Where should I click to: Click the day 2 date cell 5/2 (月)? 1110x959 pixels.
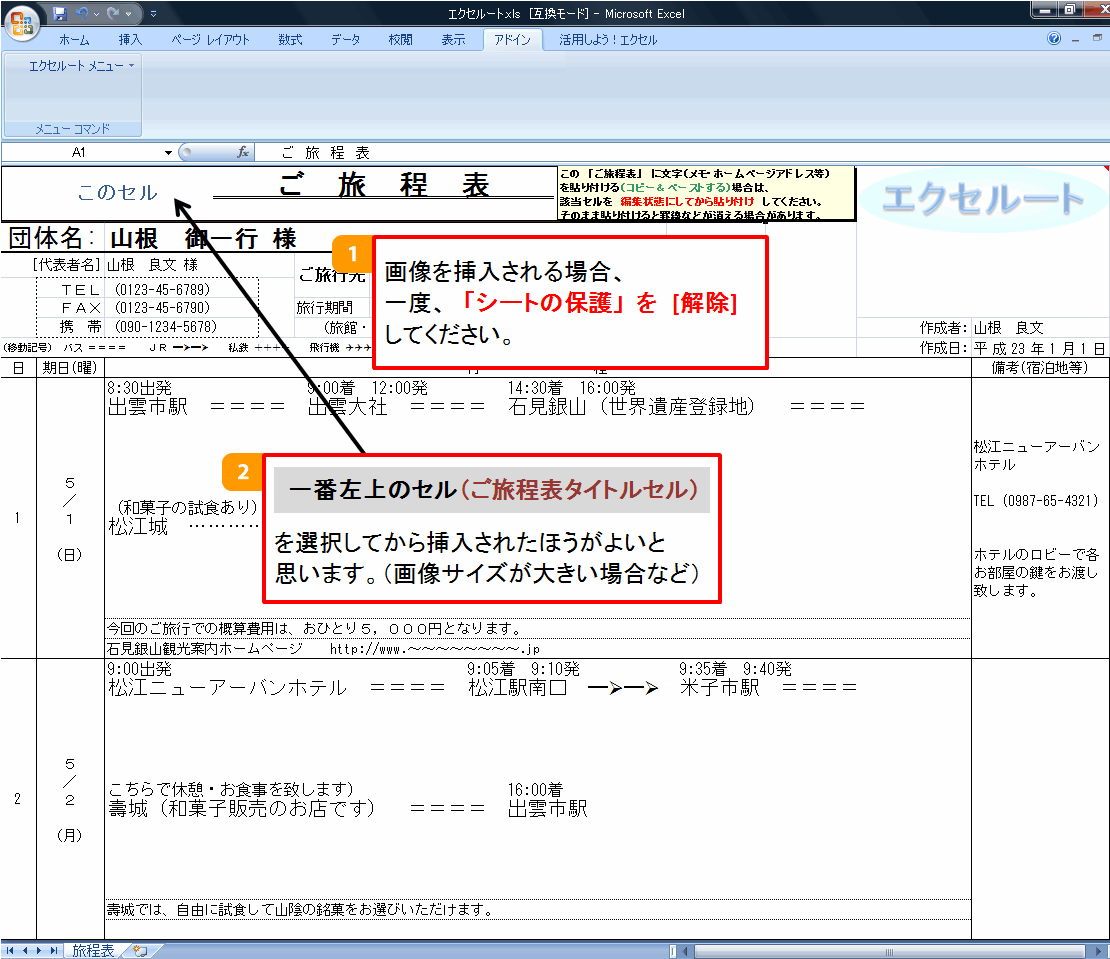(69, 798)
